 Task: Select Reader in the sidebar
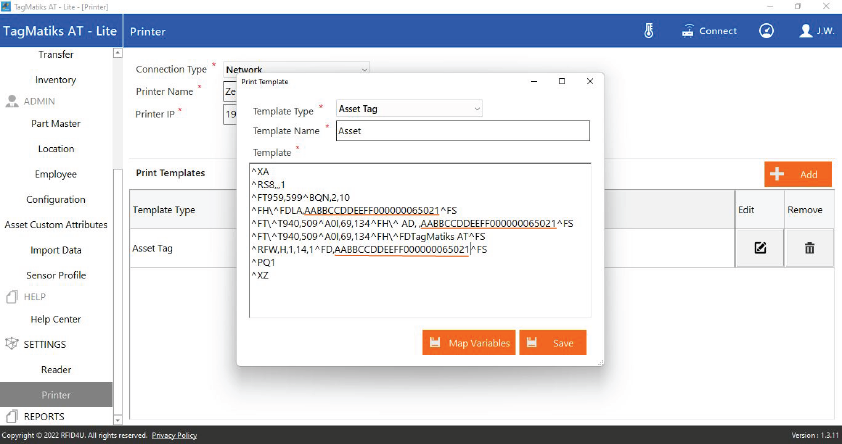tap(56, 370)
